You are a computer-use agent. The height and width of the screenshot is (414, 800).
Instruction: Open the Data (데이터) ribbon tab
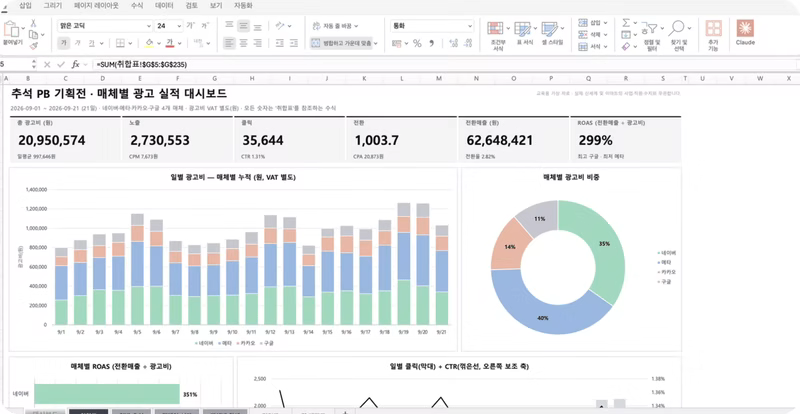pyautogui.click(x=164, y=6)
